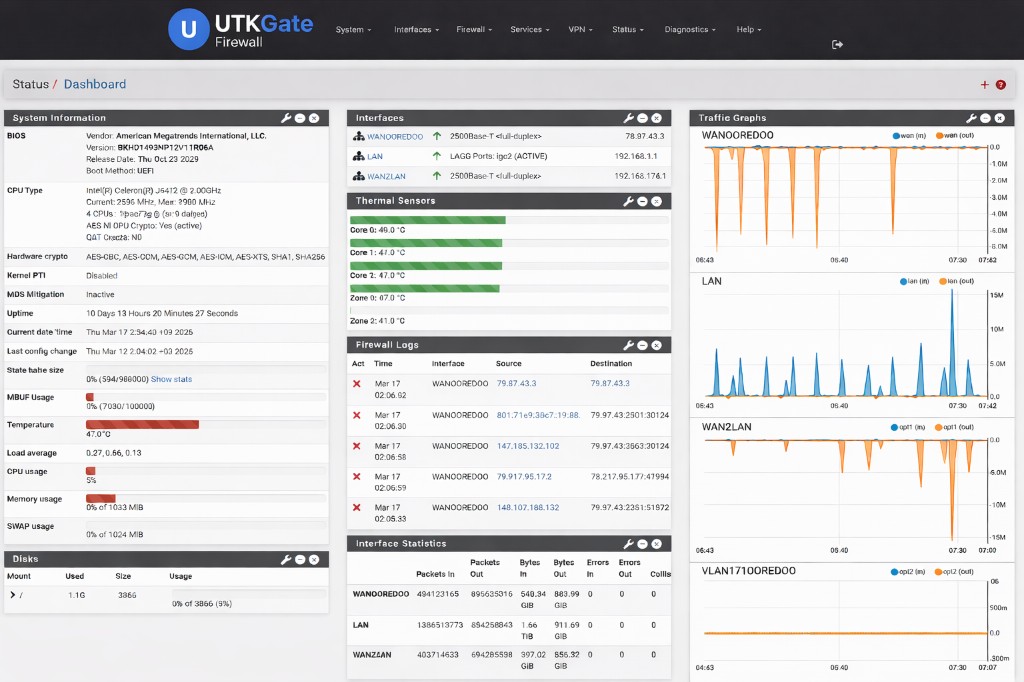
Task: Open the VPN menu
Action: [x=580, y=30]
